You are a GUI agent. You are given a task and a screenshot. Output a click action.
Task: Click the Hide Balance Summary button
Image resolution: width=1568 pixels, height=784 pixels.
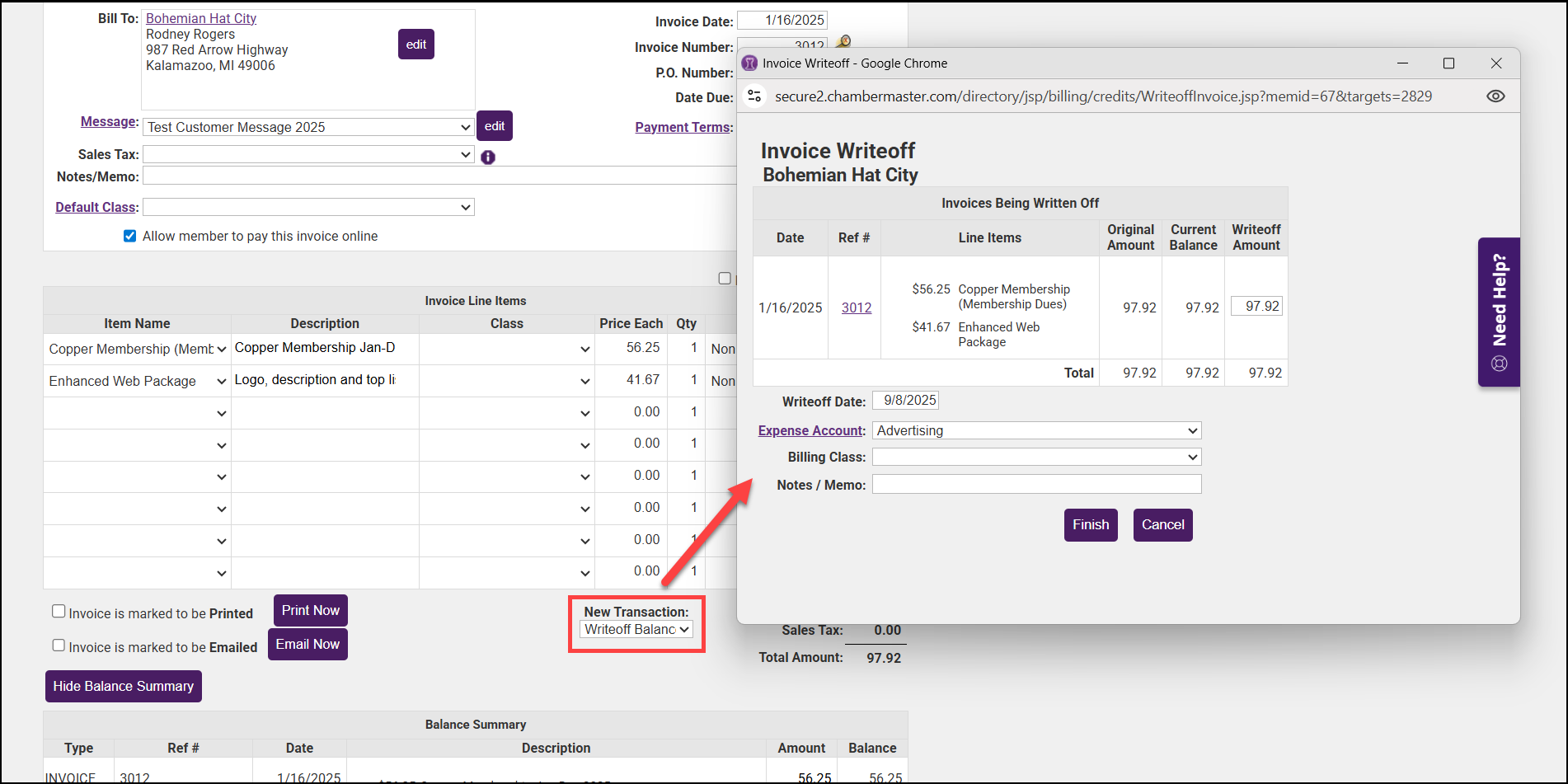click(124, 686)
